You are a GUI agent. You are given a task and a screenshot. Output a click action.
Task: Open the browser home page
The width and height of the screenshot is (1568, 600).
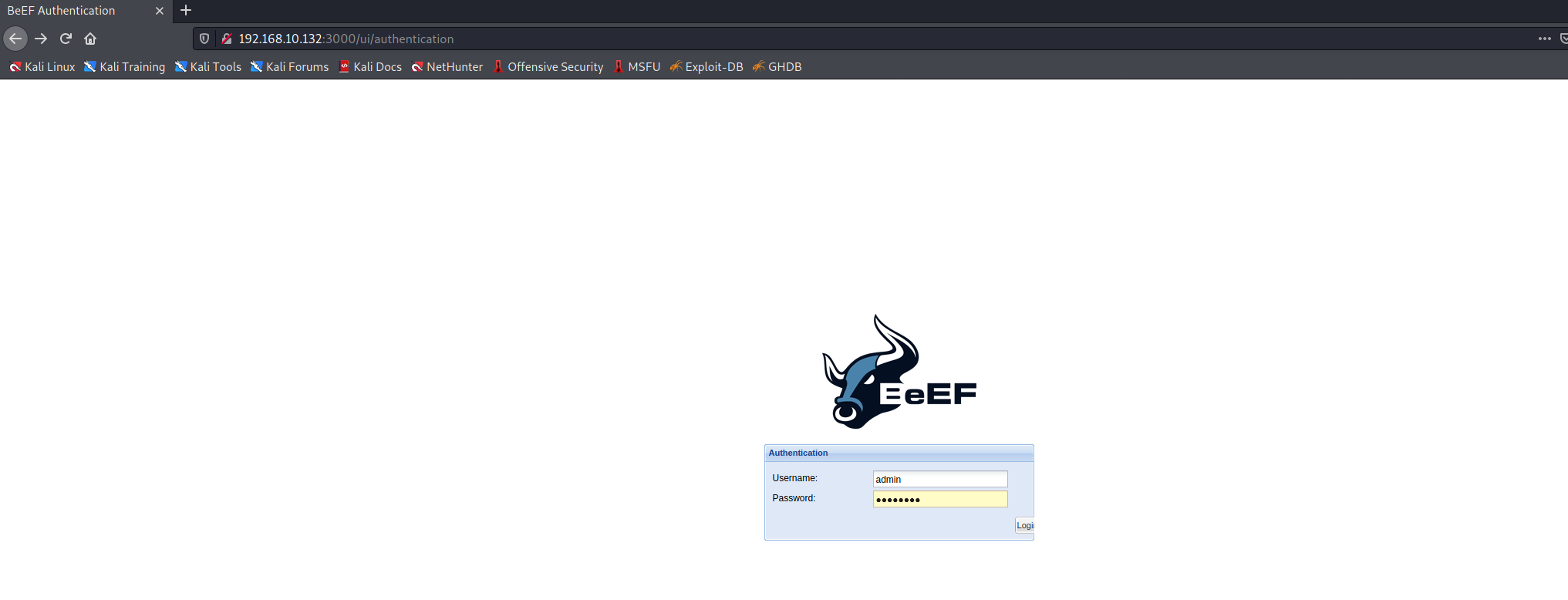tap(90, 39)
